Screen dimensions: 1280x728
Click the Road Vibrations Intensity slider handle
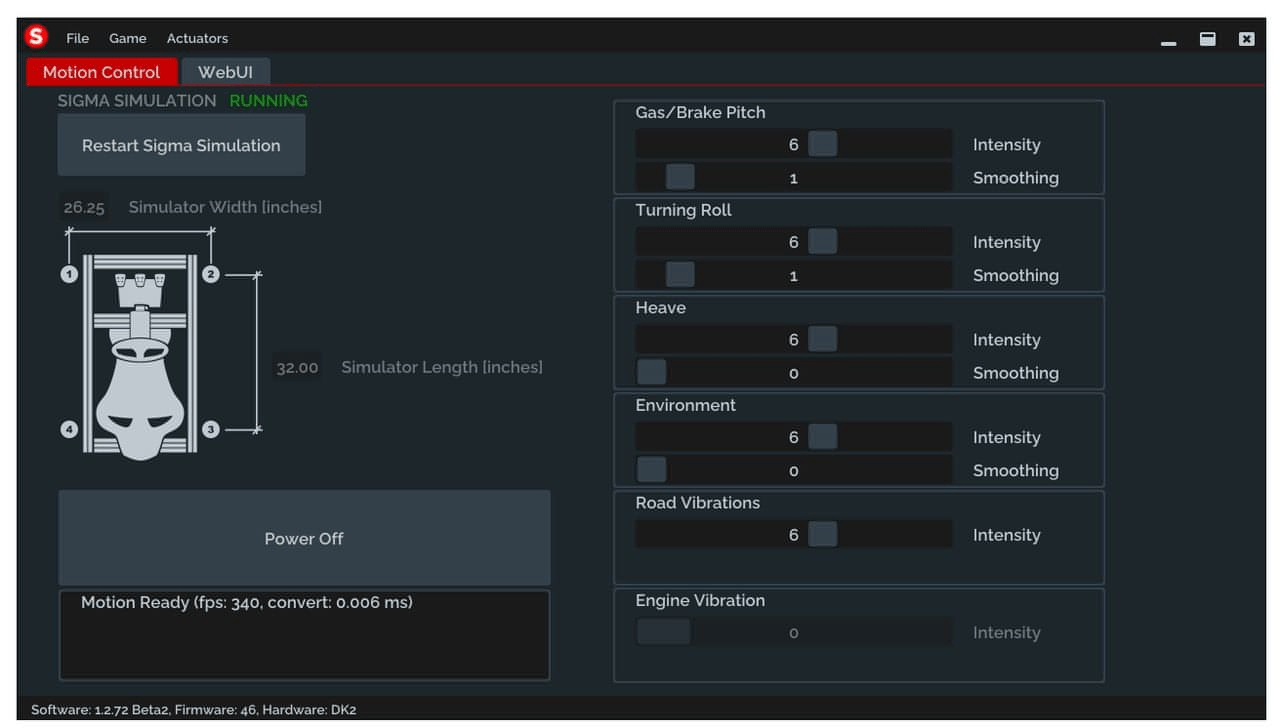[822, 535]
